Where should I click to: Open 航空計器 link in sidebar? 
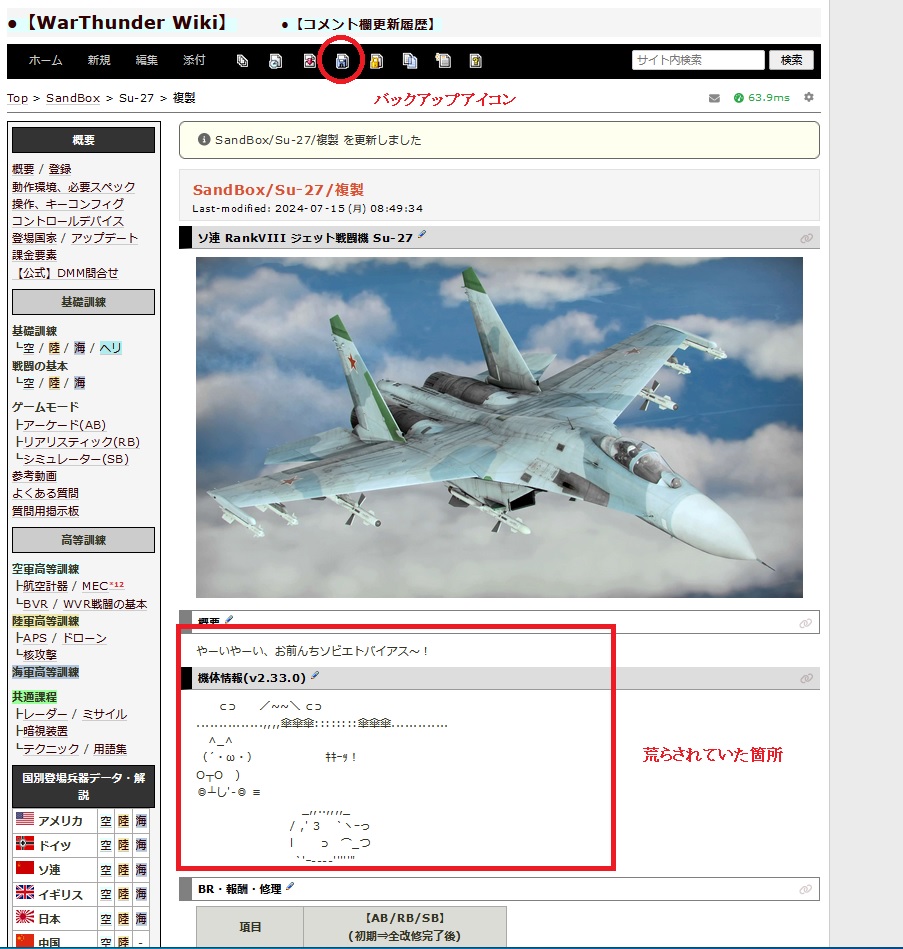(45, 586)
